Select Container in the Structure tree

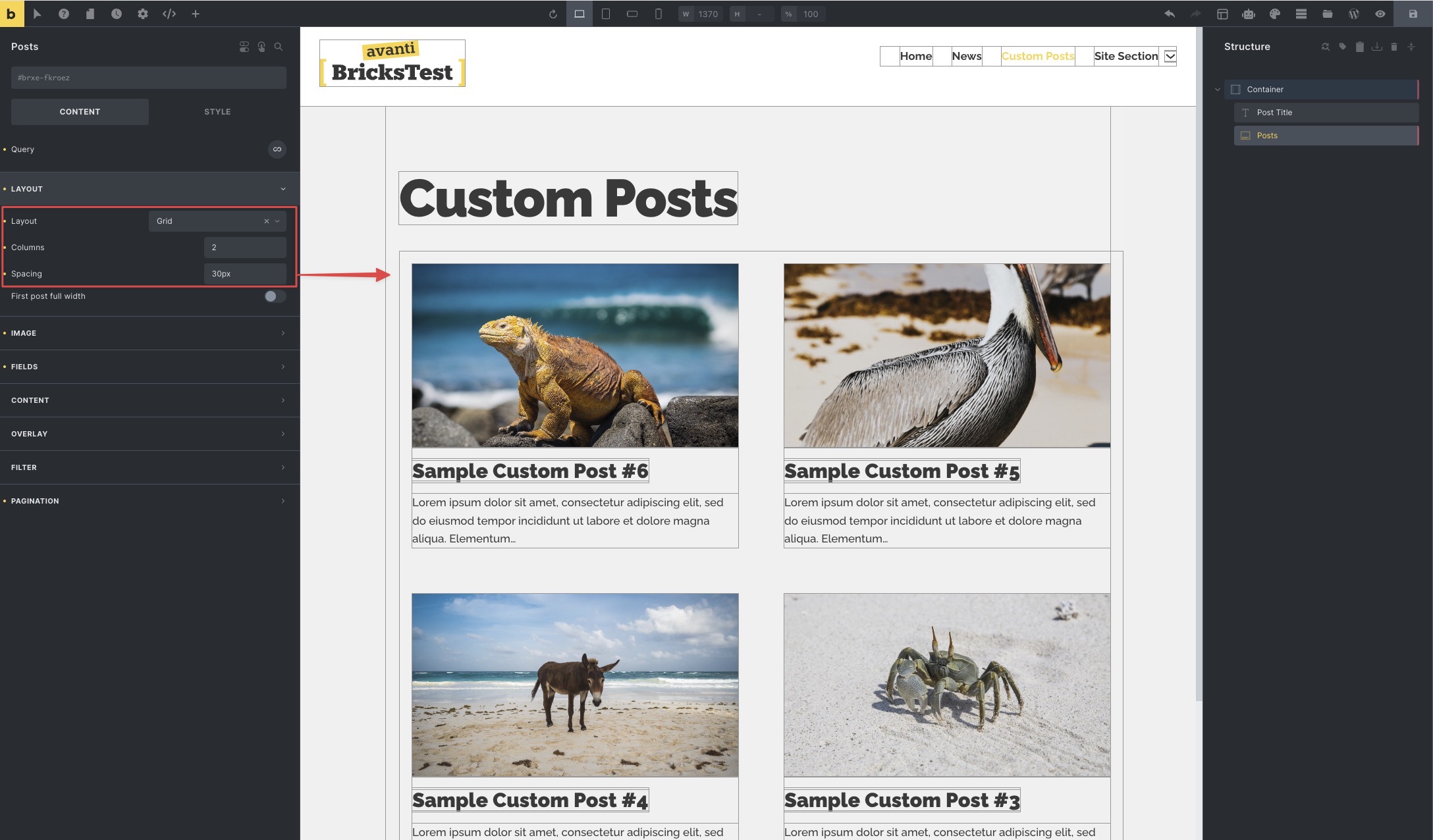click(x=1321, y=90)
